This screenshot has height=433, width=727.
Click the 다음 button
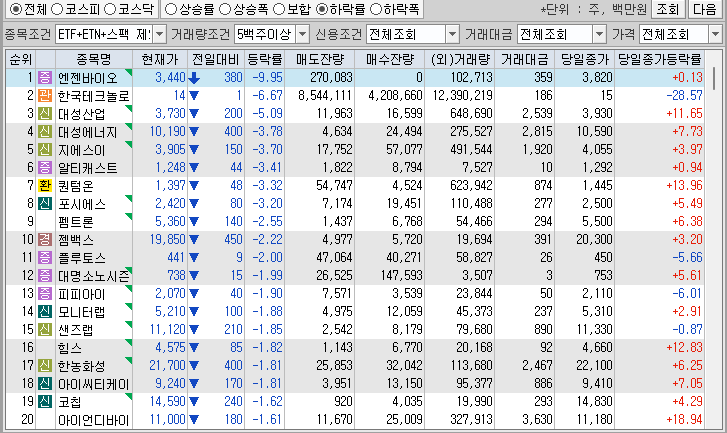(x=704, y=9)
